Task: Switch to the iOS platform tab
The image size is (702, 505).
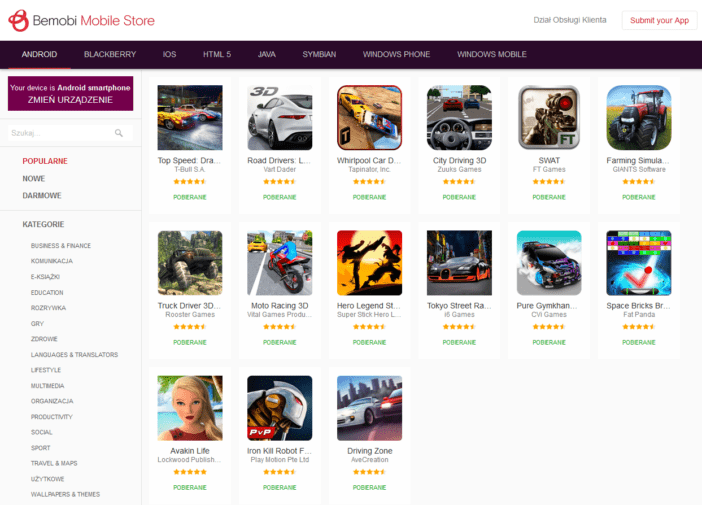Action: [169, 55]
